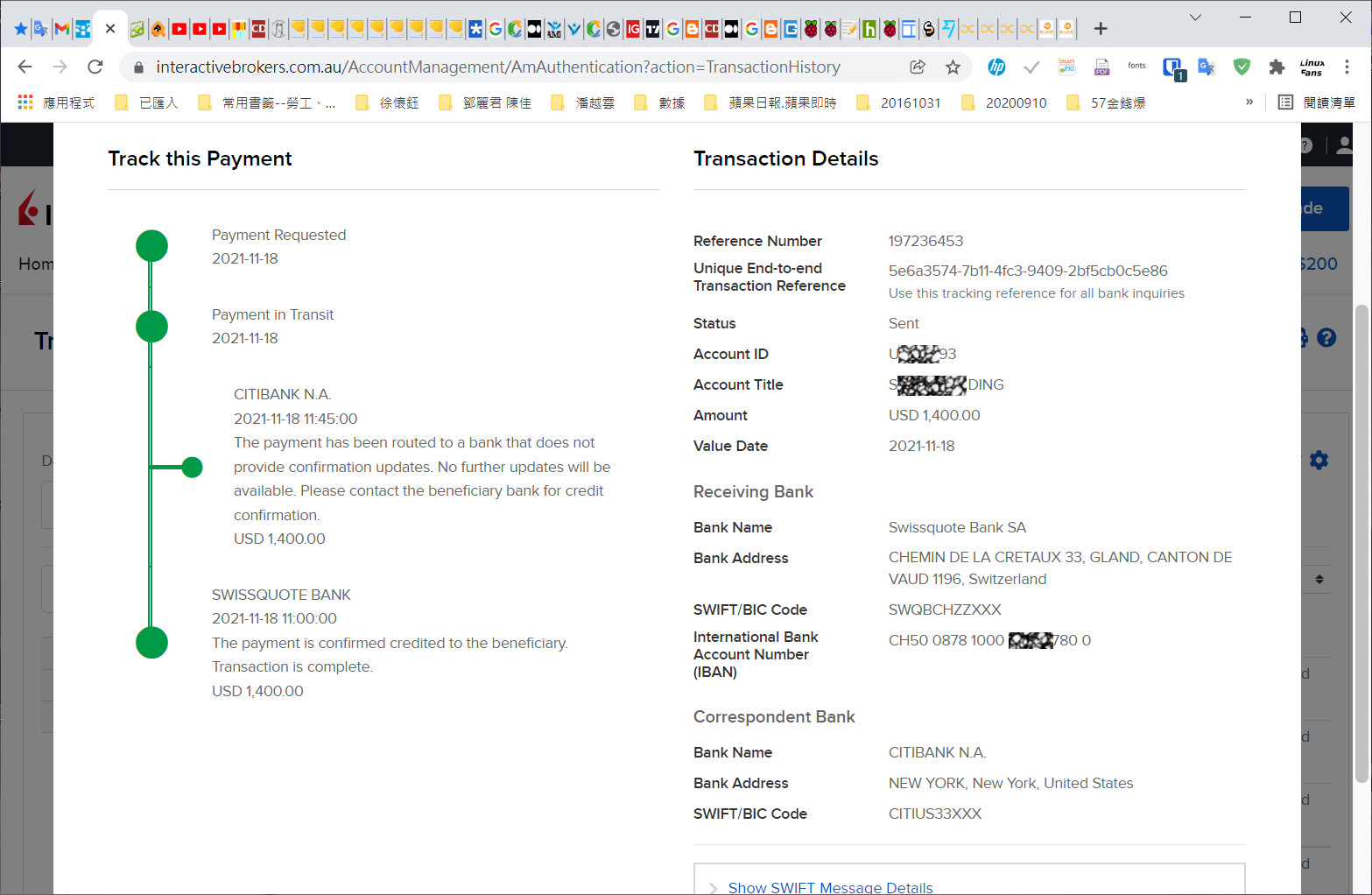This screenshot has height=895, width=1372.
Task: Click the 'Sent' status value
Action: tap(904, 323)
